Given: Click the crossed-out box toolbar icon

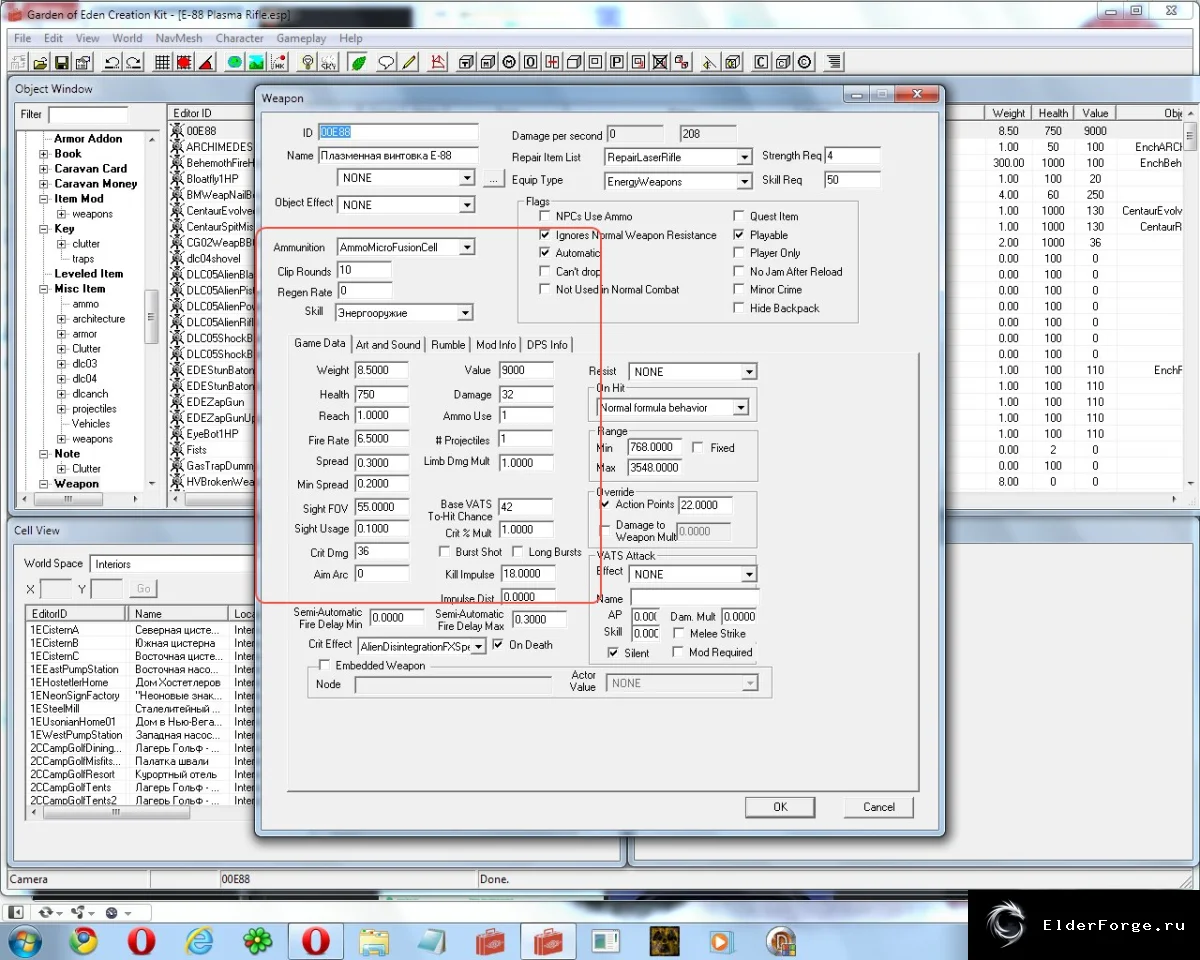Looking at the screenshot, I should [x=660, y=62].
